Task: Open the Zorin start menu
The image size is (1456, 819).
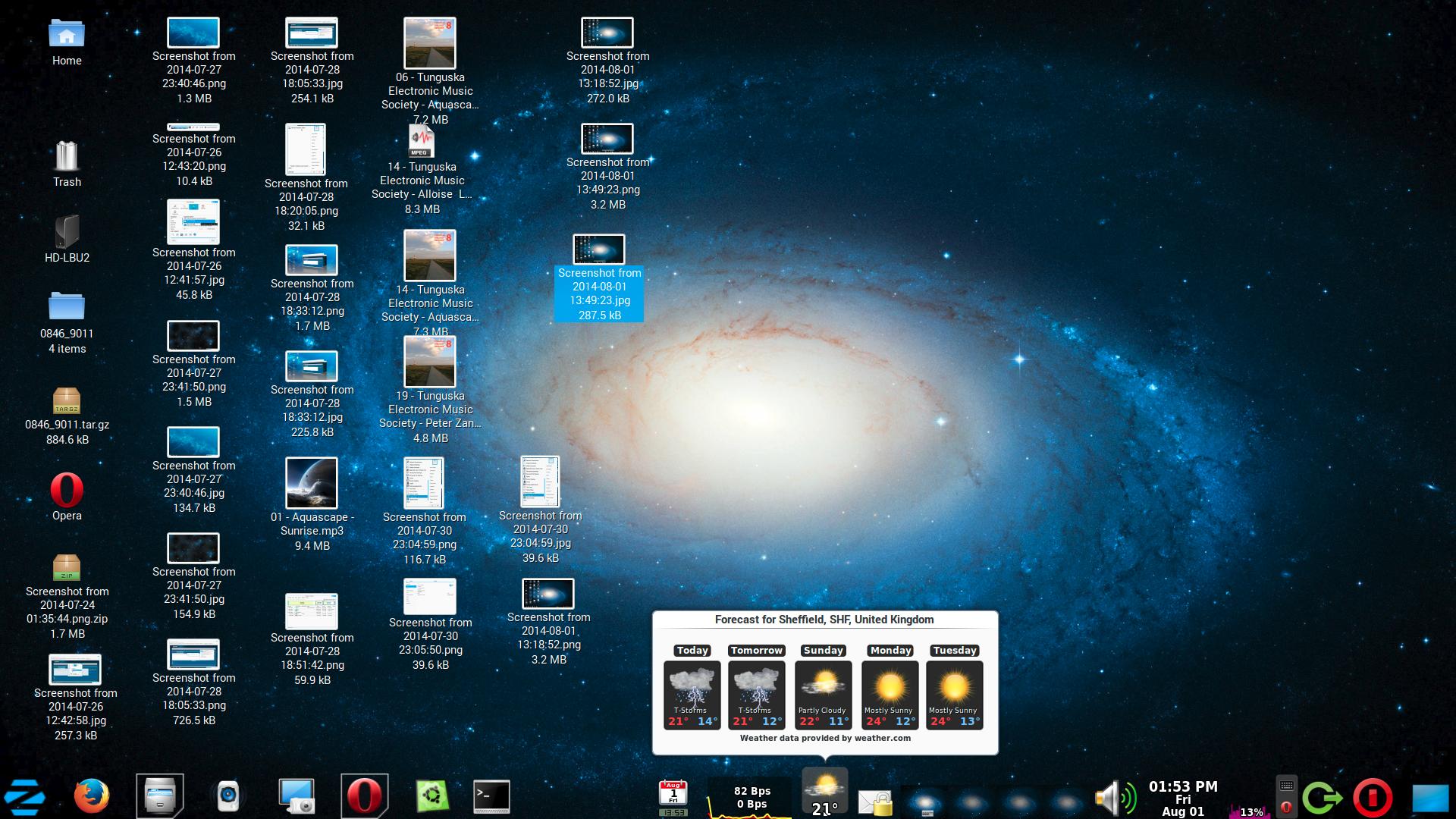Action: pos(24,797)
